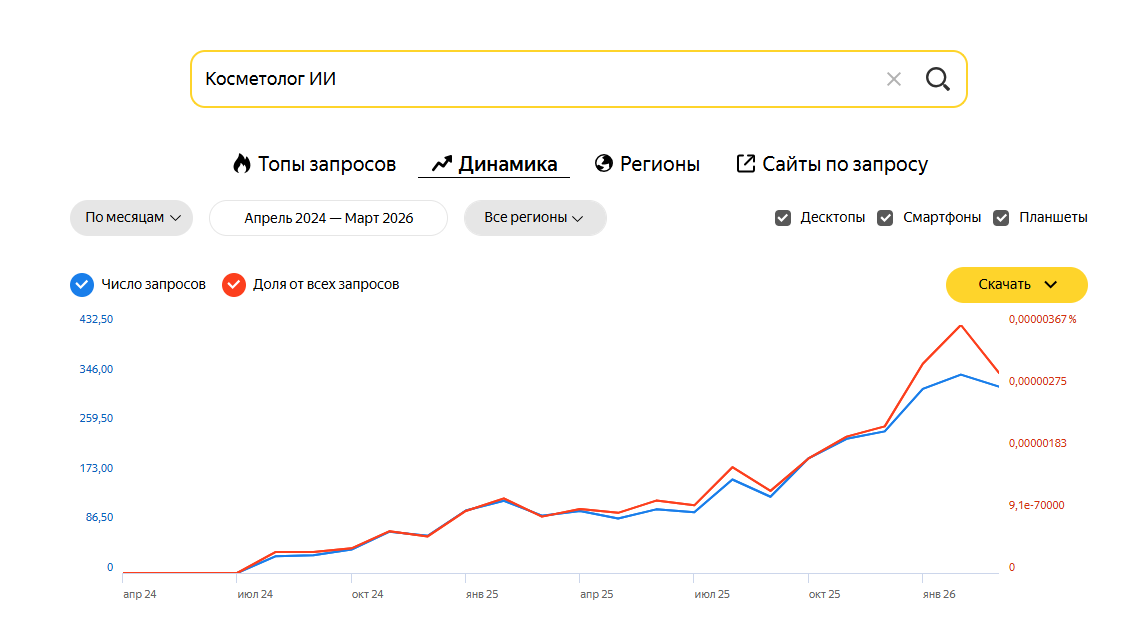Uncheck the Планшеты checkbox
The image size is (1133, 625).
tap(1001, 217)
